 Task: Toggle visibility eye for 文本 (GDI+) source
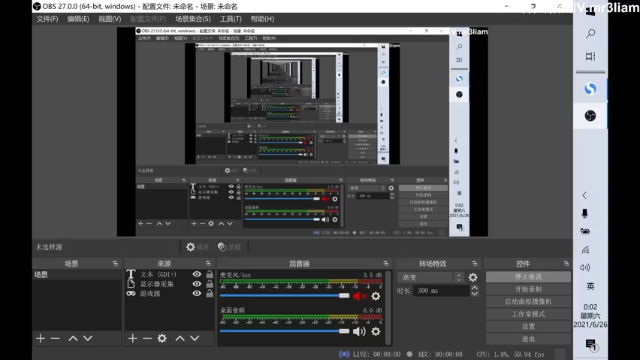(197, 274)
